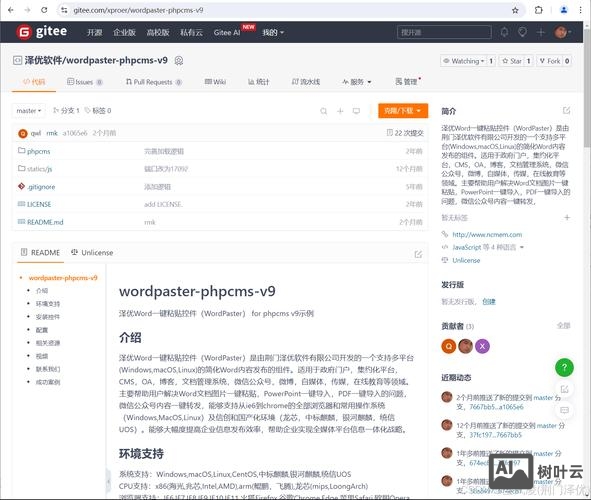This screenshot has height=500, width=591.
Task: Open the 统计 statistics tab
Action: [259, 82]
